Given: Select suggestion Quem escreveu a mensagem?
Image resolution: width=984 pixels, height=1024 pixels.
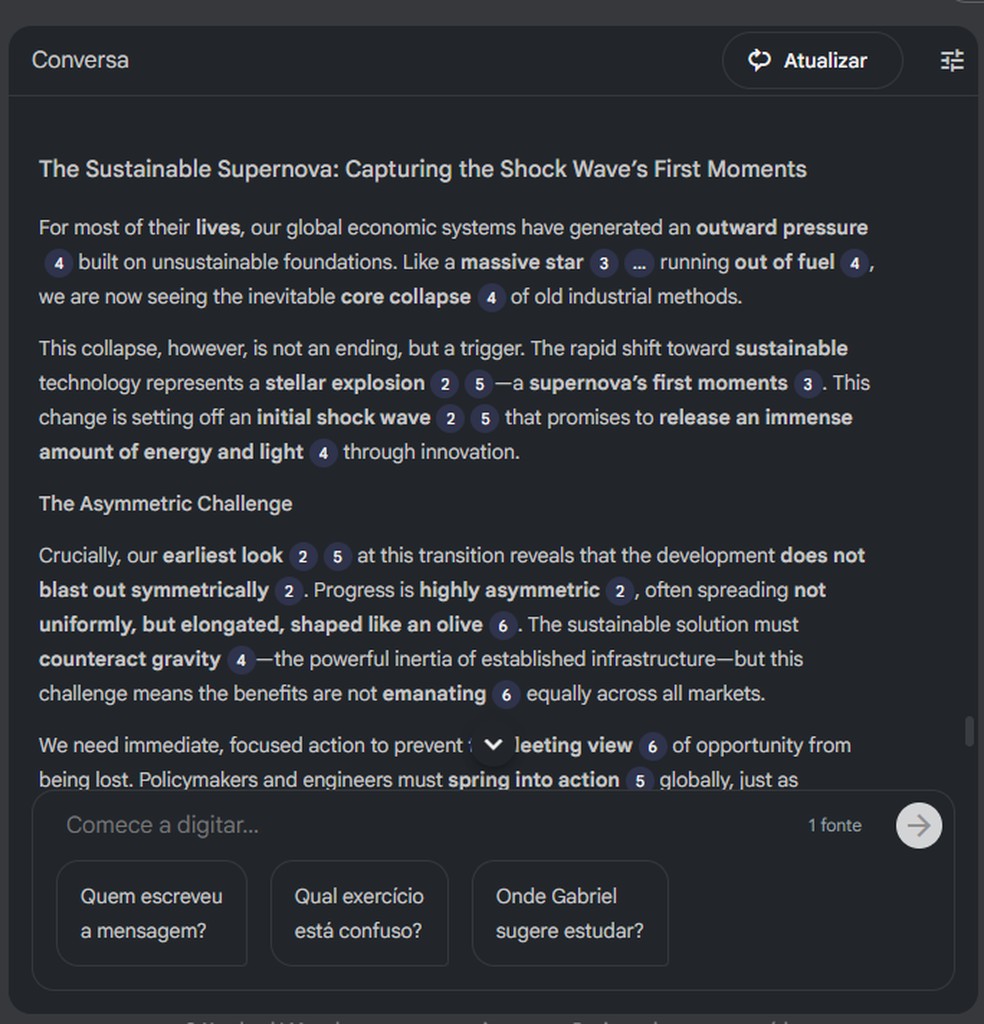Looking at the screenshot, I should [x=152, y=913].
